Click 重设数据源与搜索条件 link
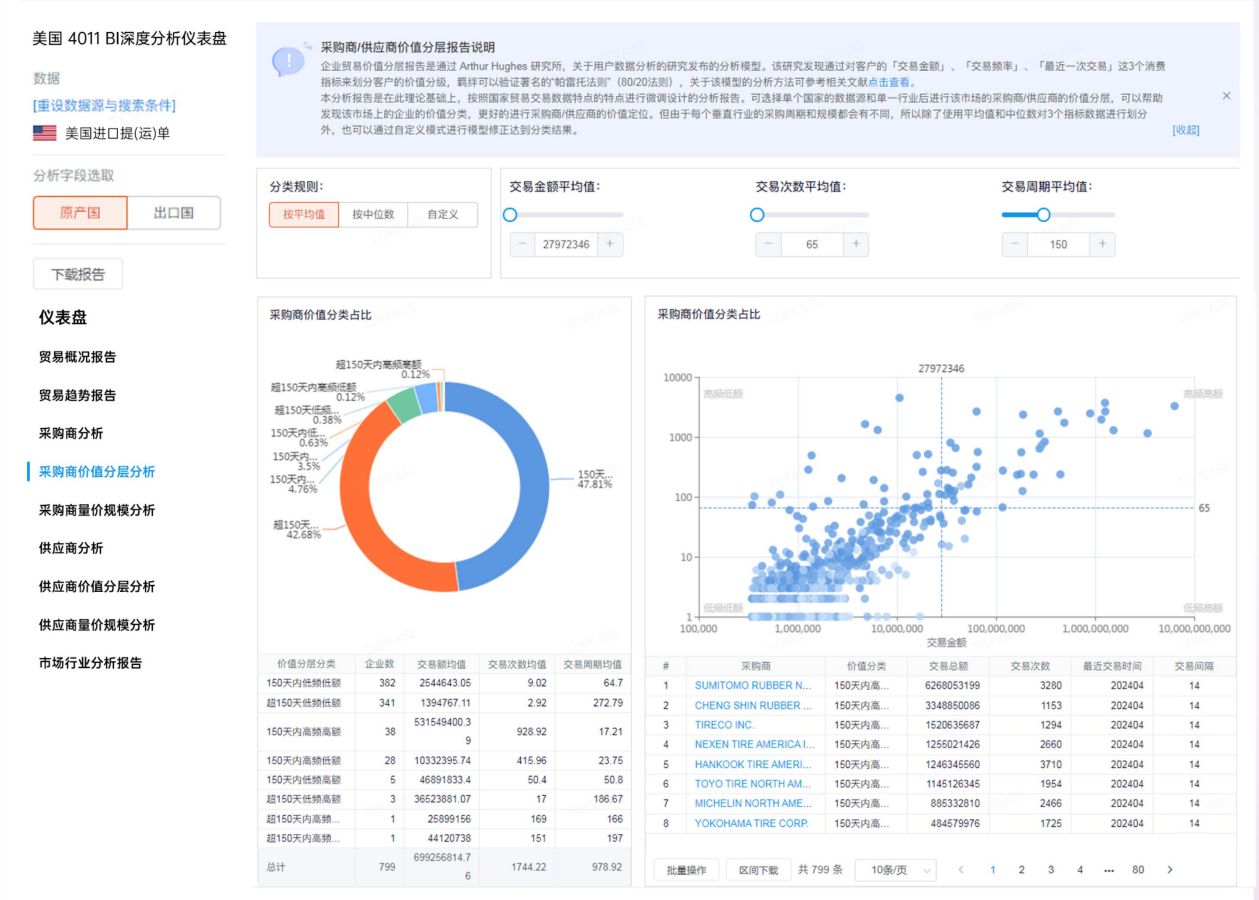The image size is (1259, 900). tap(104, 105)
